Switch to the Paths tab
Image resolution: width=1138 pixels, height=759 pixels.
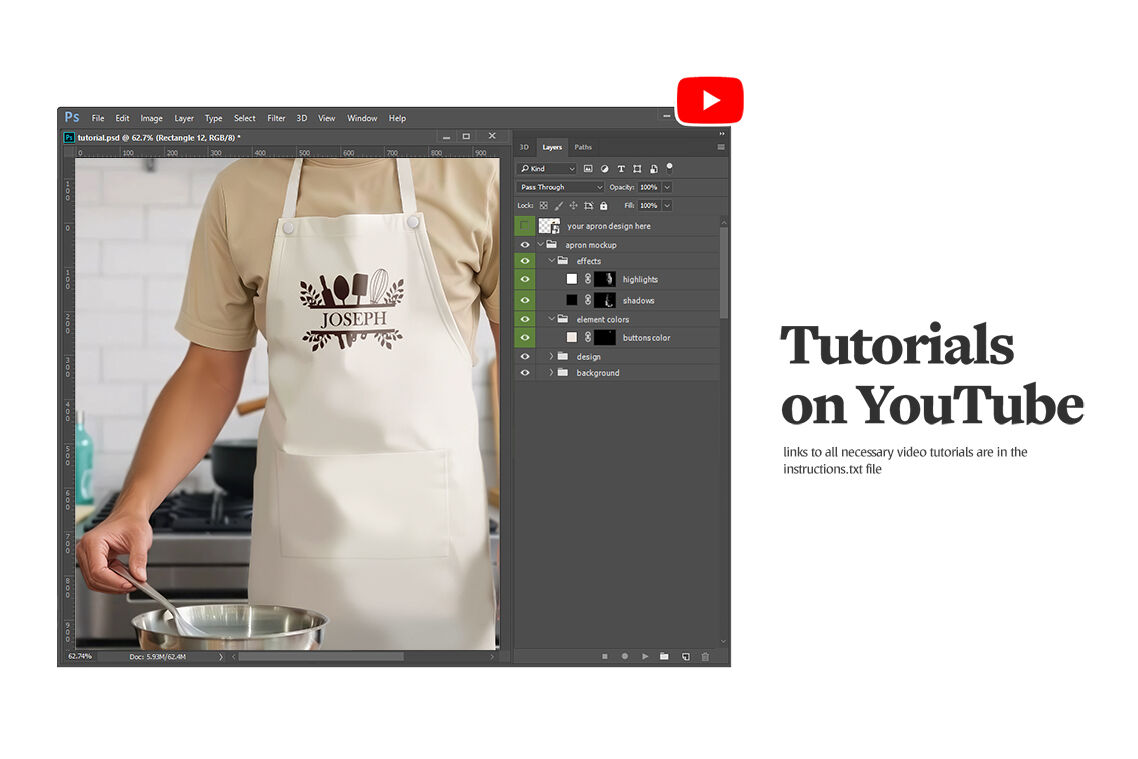(583, 147)
